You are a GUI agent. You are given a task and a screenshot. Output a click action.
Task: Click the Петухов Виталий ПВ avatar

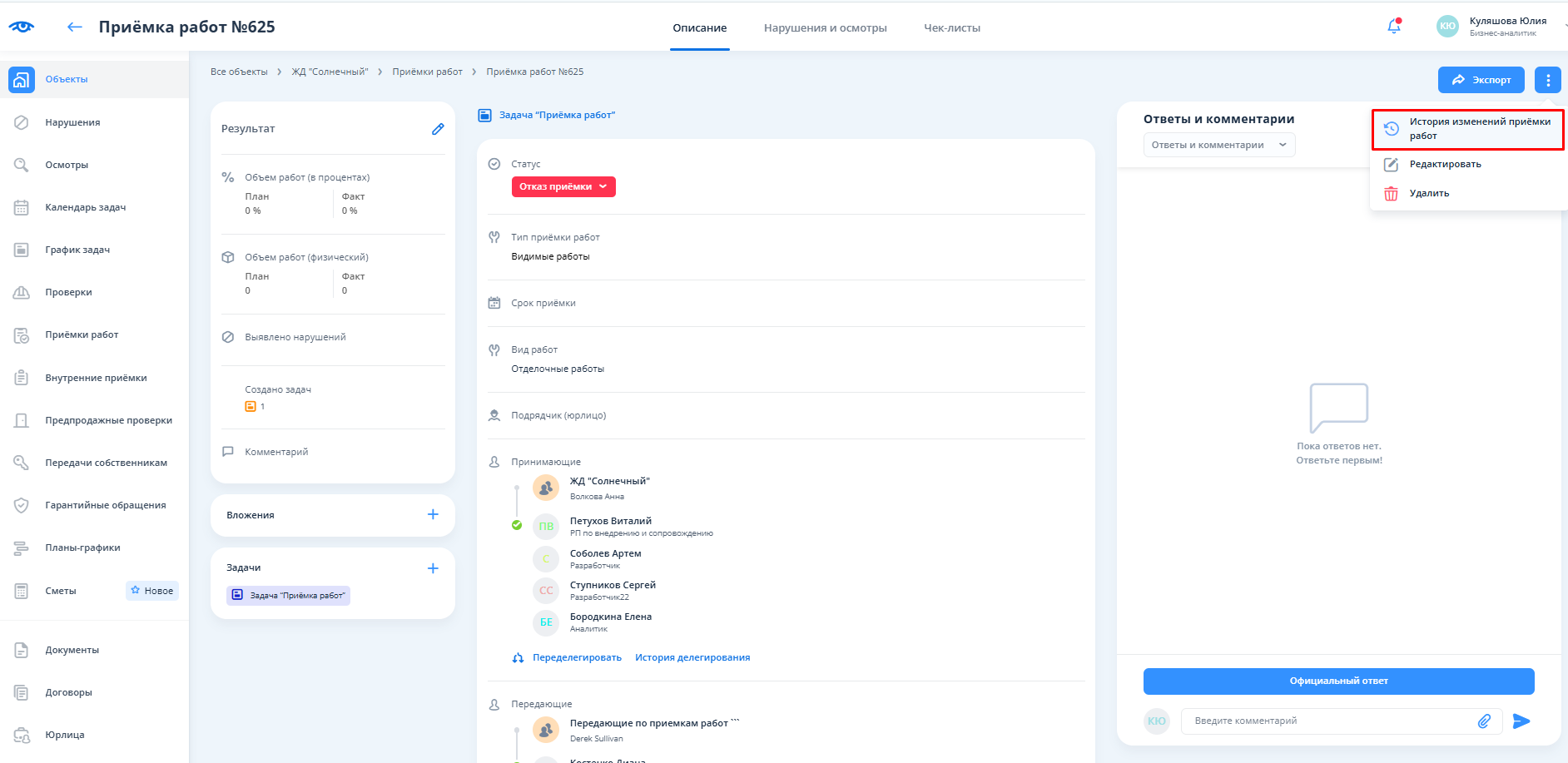(x=546, y=526)
